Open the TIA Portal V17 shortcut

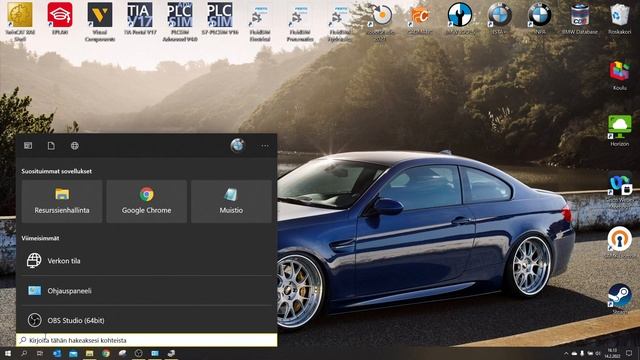[x=140, y=18]
